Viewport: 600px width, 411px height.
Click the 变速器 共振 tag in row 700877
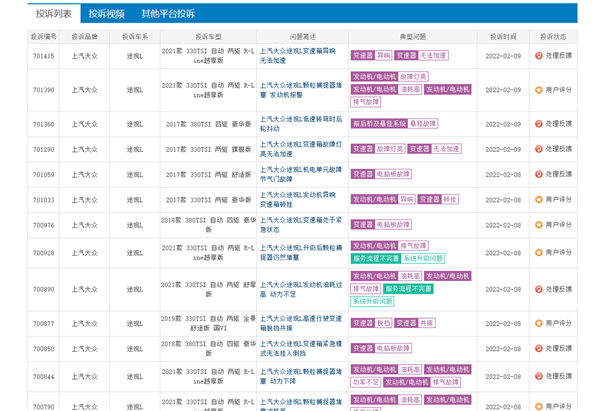pyautogui.click(x=415, y=323)
